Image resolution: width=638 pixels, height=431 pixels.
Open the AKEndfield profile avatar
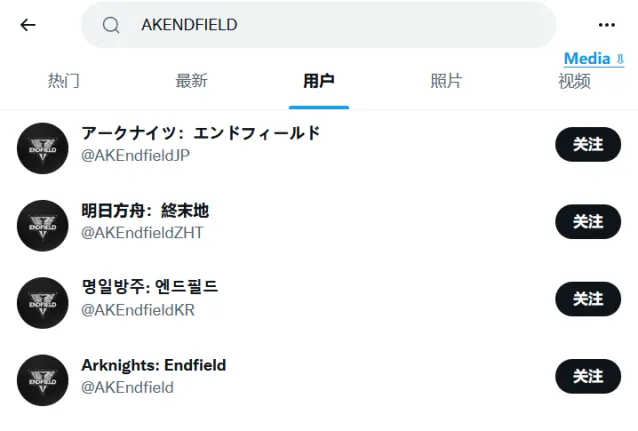43,380
